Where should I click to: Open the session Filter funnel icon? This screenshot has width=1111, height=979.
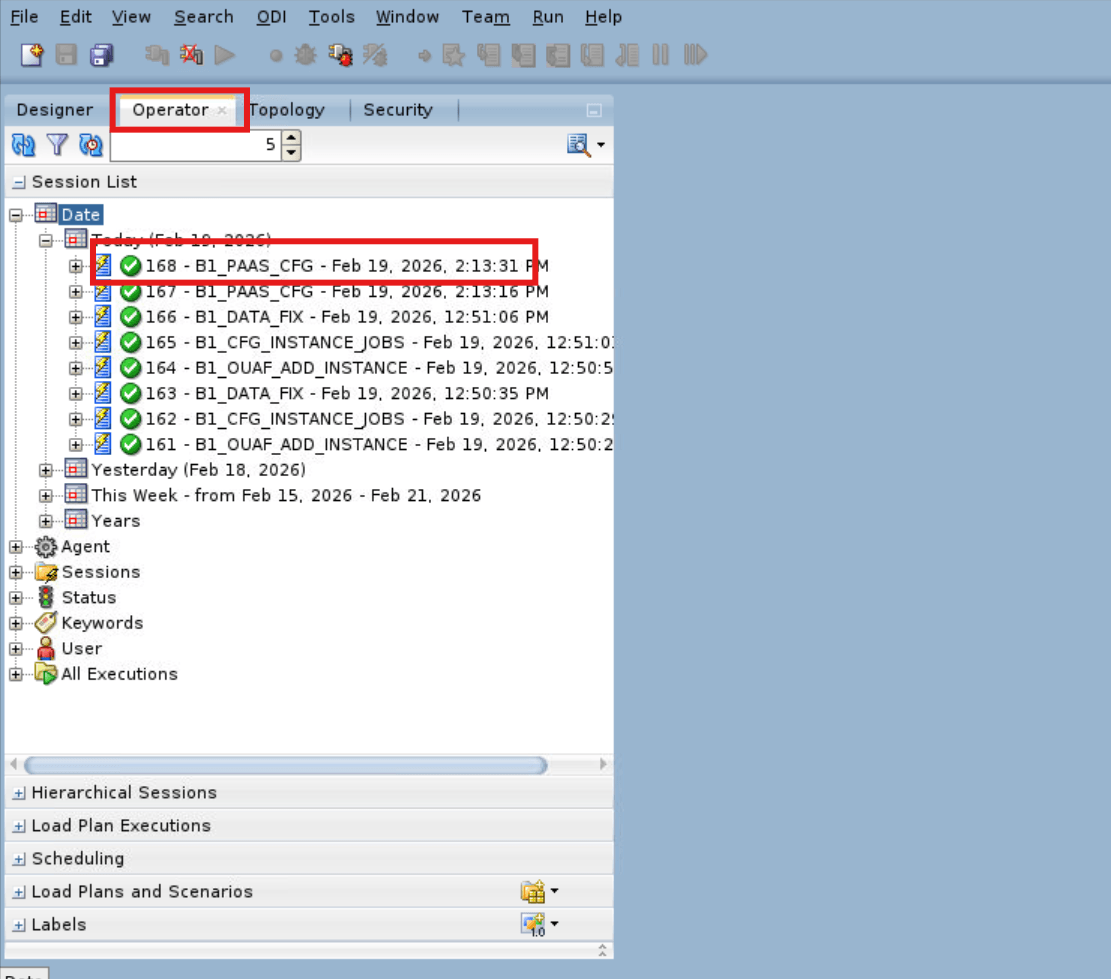(57, 145)
